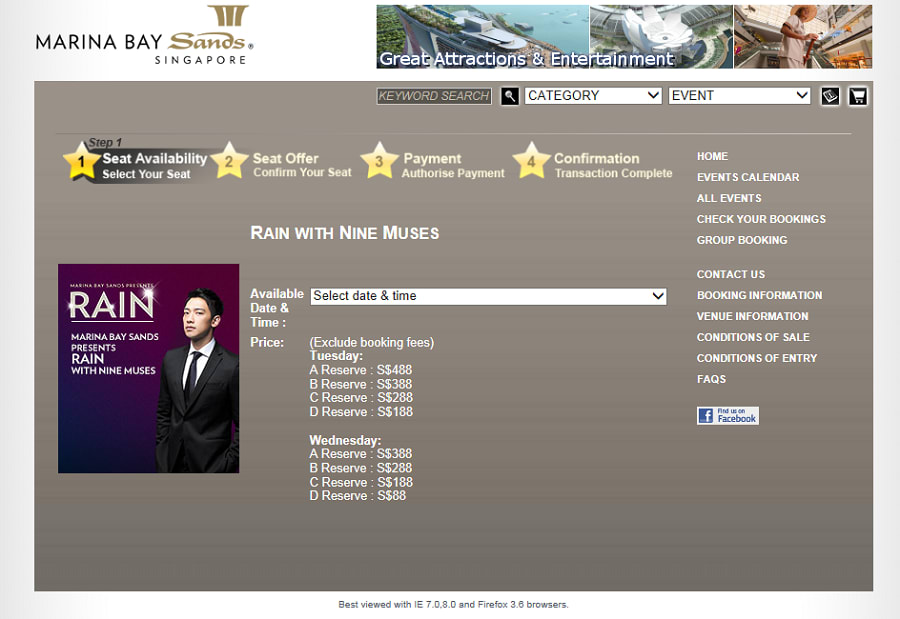Screen dimensions: 900x619
Task: Click the Tuesday: price heading
Action: click(336, 356)
